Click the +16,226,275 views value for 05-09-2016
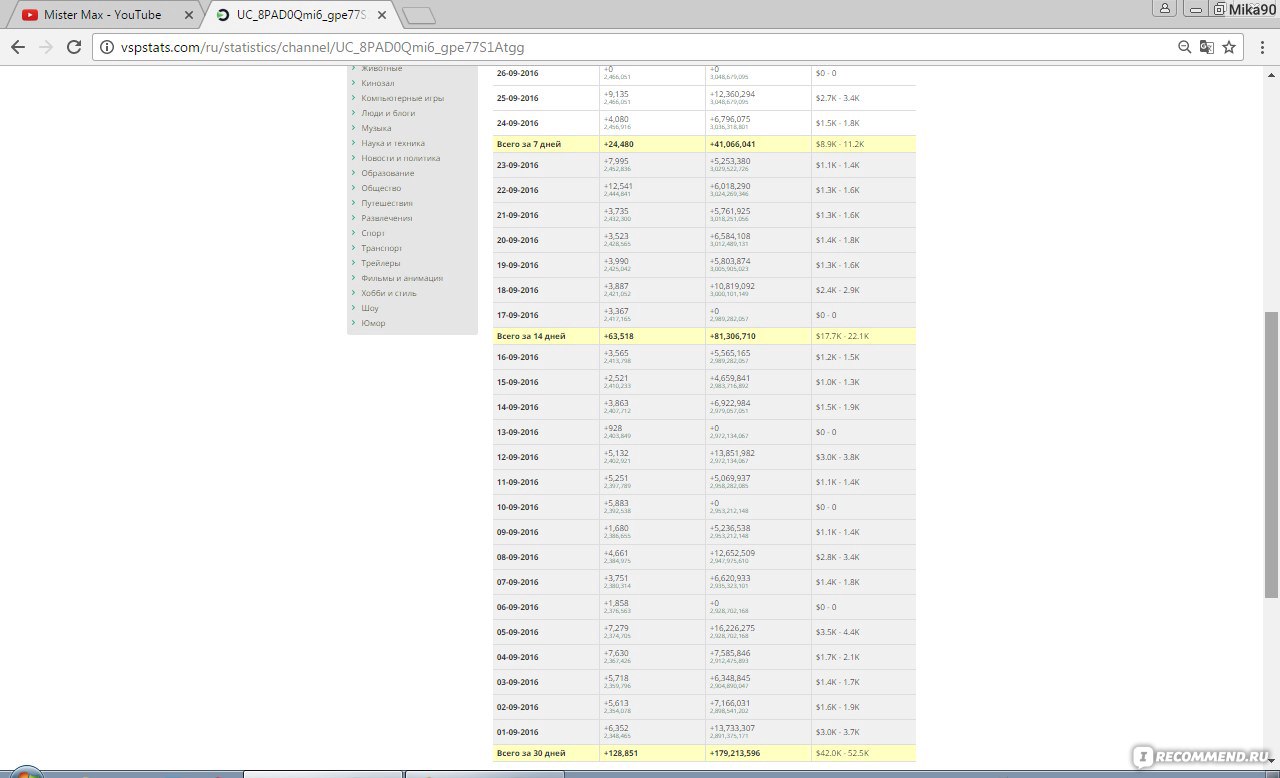Screen dimensions: 1280x778 click(732, 628)
